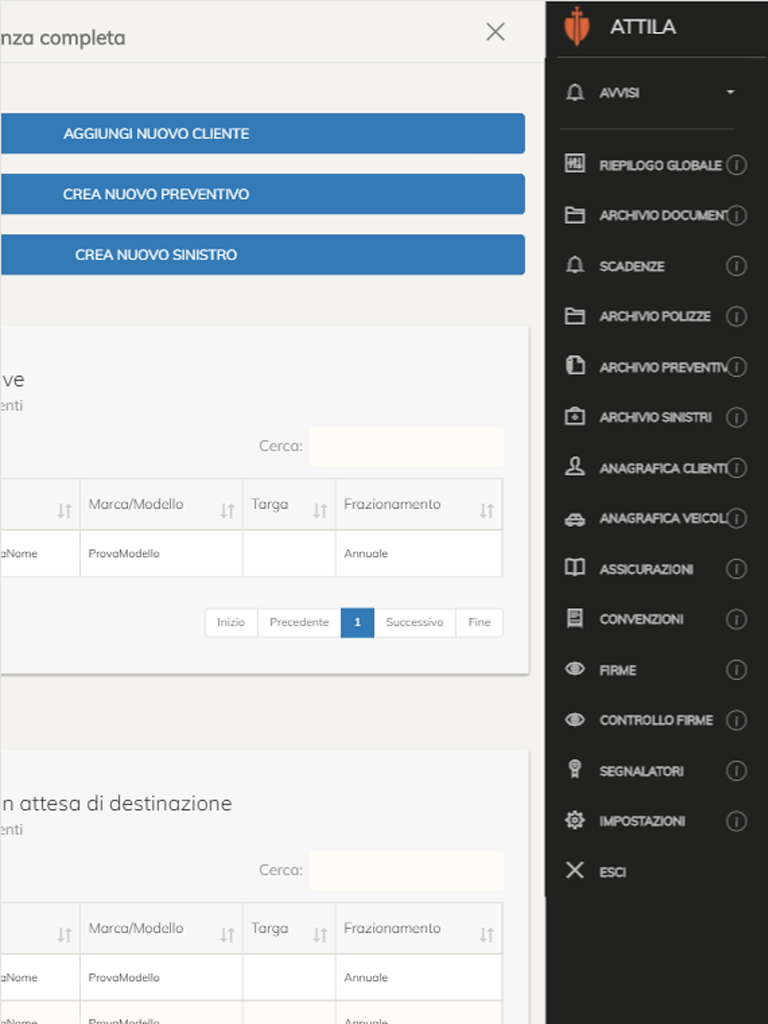Click the info icon beside Assicurazioni
Screen dimensions: 768x1024
tap(736, 569)
